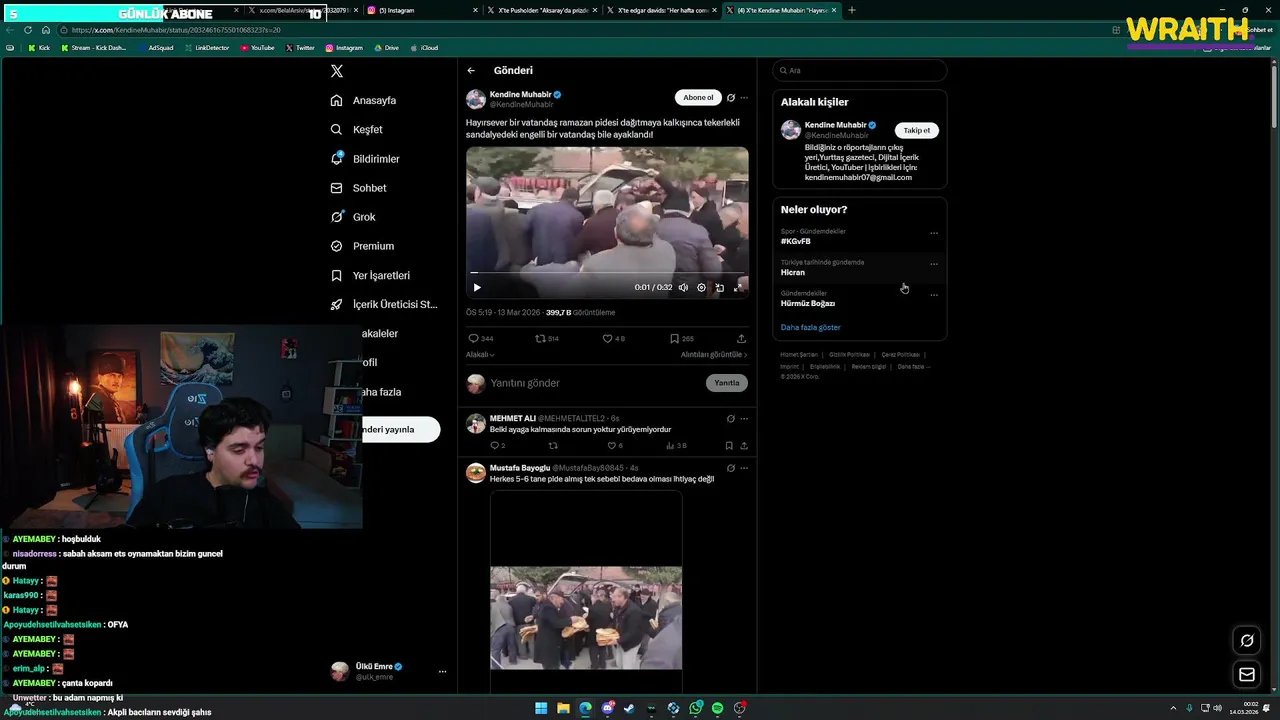Open Spotify from the taskbar
The height and width of the screenshot is (720, 1280).
pos(717,708)
